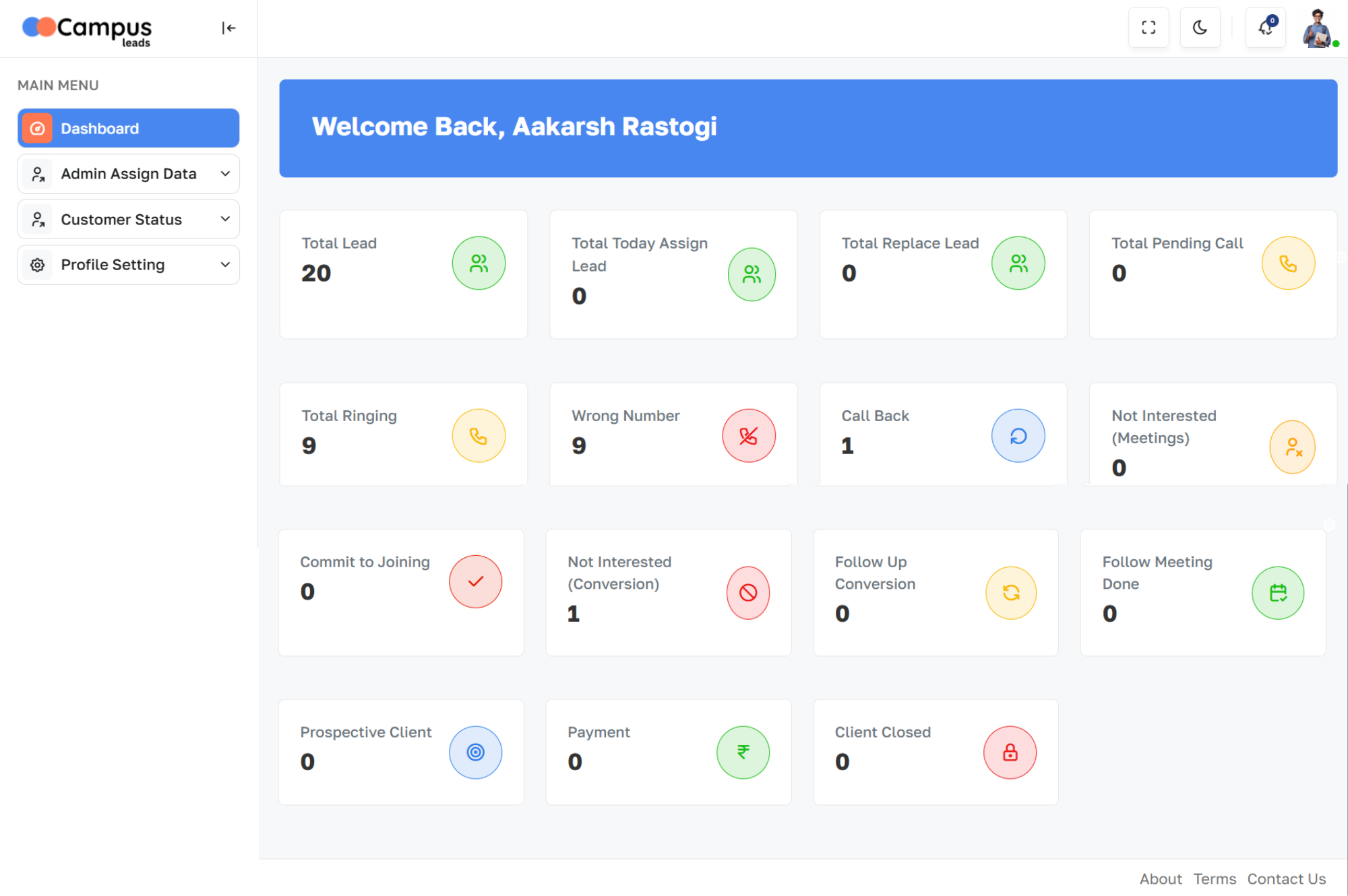Select Dashboard in the main menu

click(128, 128)
